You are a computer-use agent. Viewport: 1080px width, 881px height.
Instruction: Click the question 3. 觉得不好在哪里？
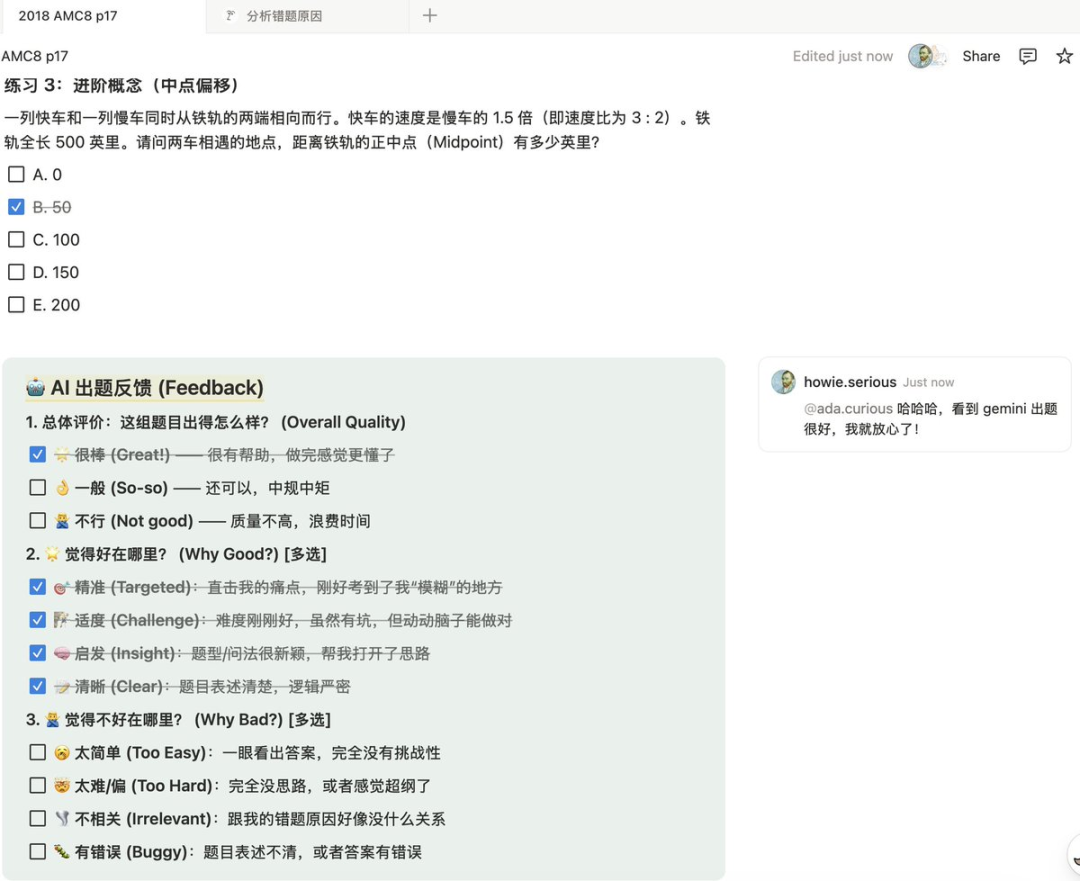tap(178, 720)
